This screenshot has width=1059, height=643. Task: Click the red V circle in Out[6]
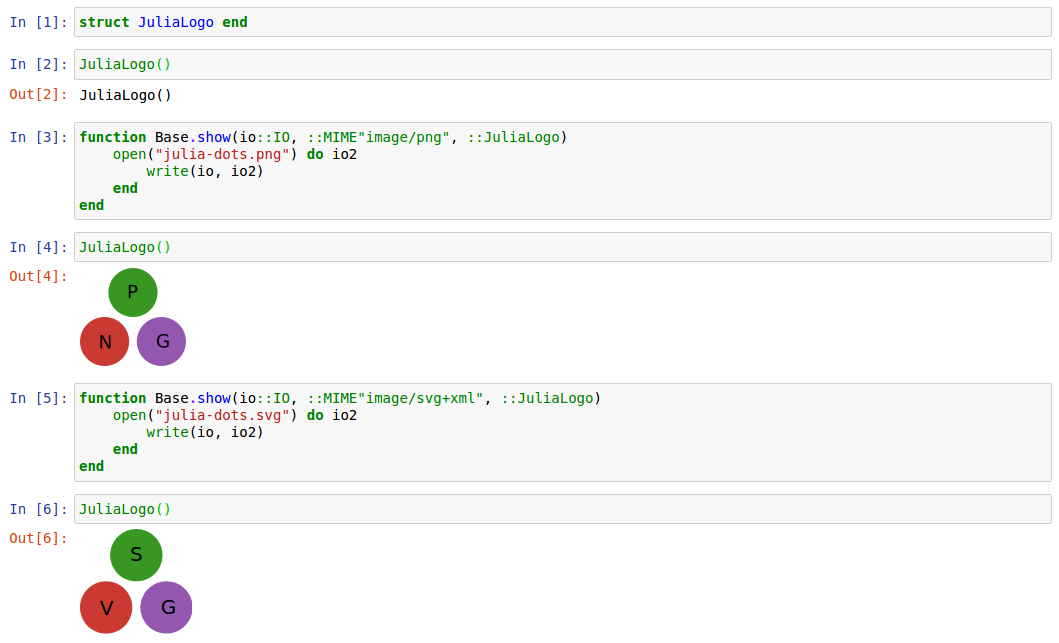[106, 607]
